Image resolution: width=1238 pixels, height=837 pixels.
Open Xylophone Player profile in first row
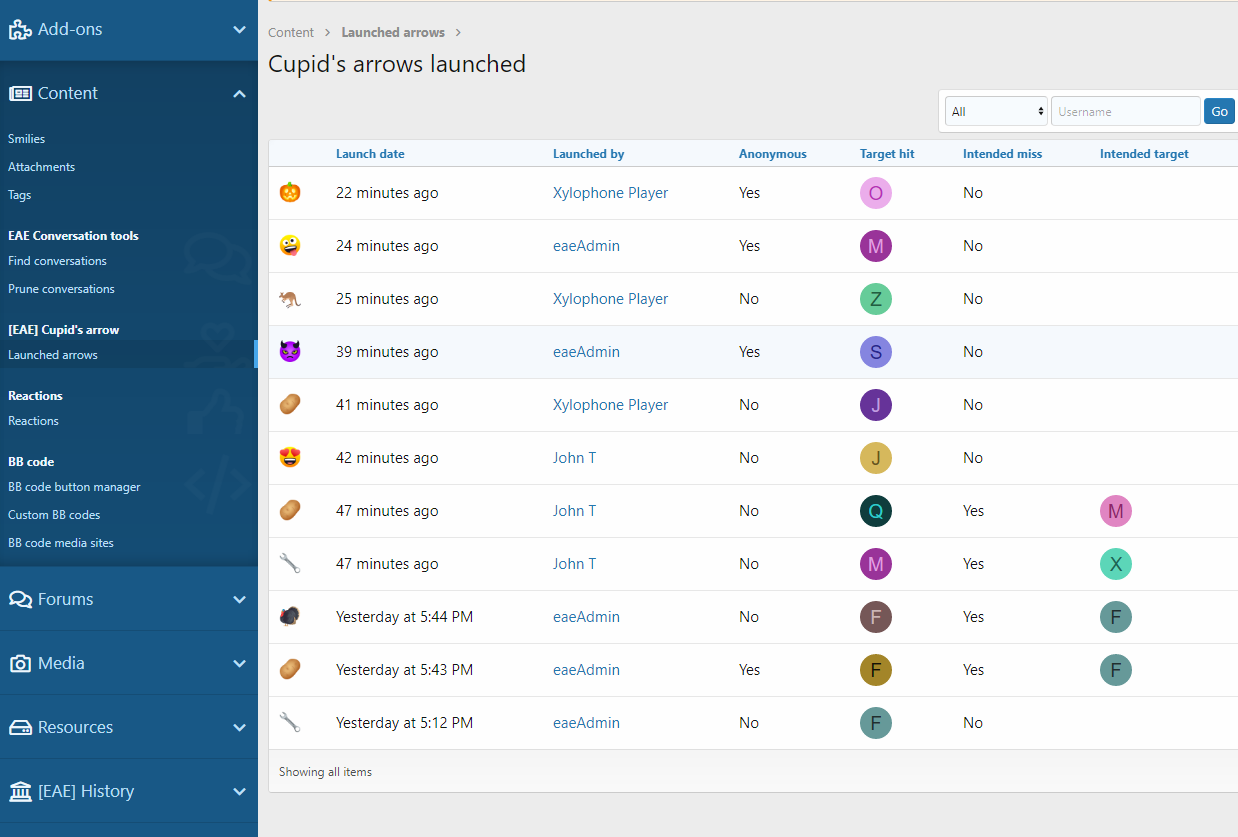[x=610, y=193]
